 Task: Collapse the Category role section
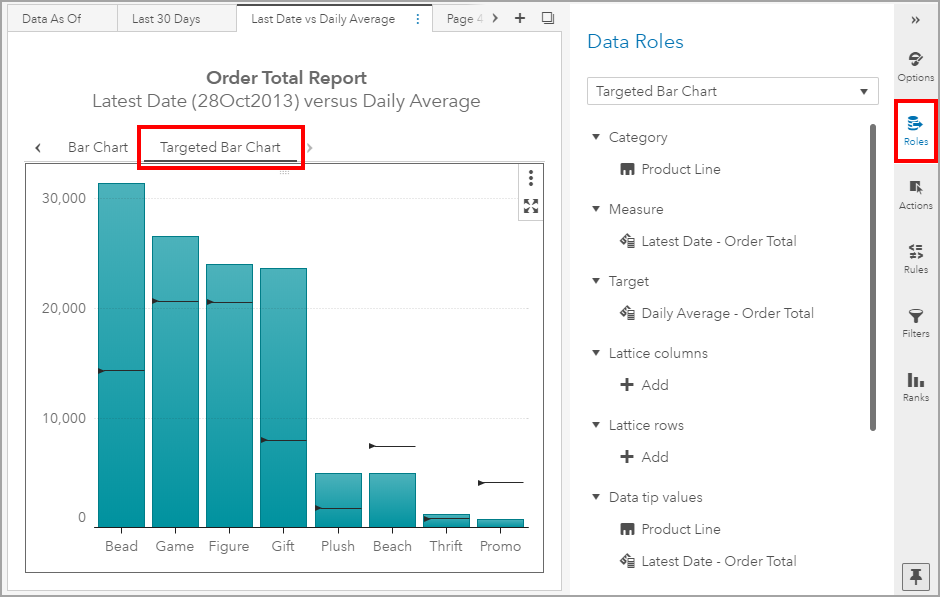click(596, 137)
